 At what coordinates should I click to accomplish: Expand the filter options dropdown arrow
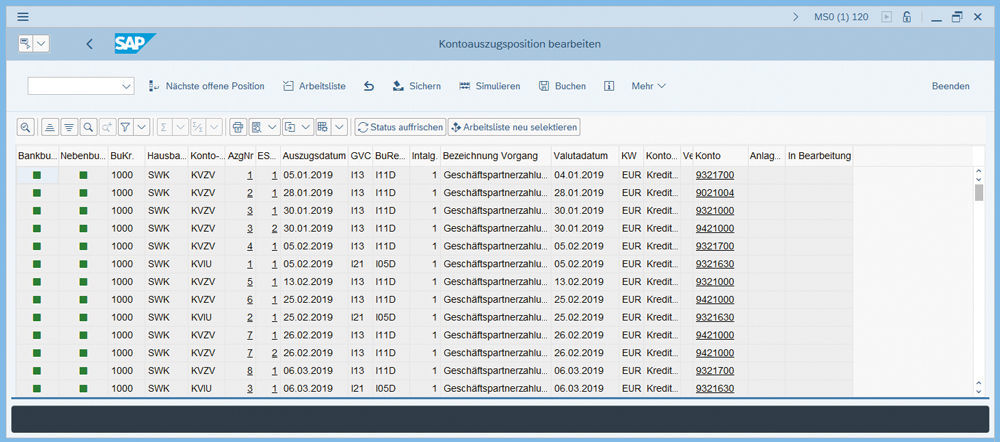coord(142,128)
